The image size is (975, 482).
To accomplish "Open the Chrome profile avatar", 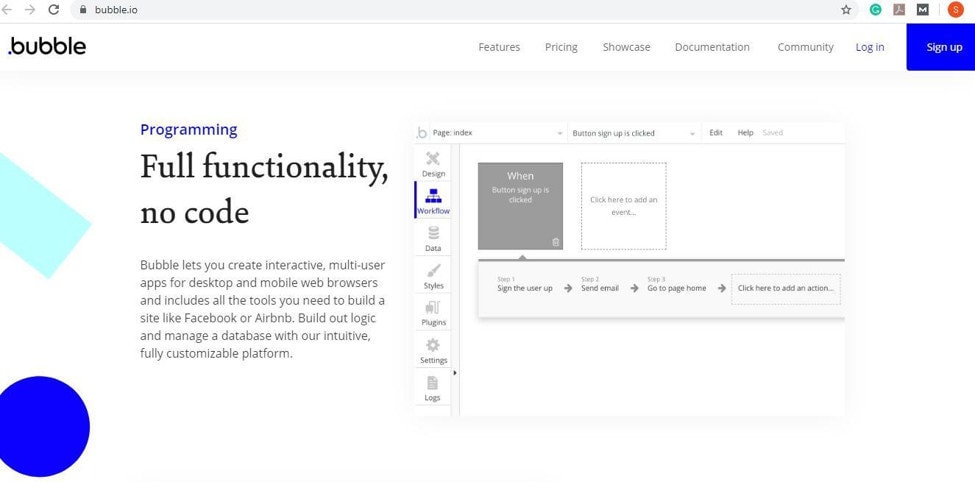I will click(x=955, y=9).
